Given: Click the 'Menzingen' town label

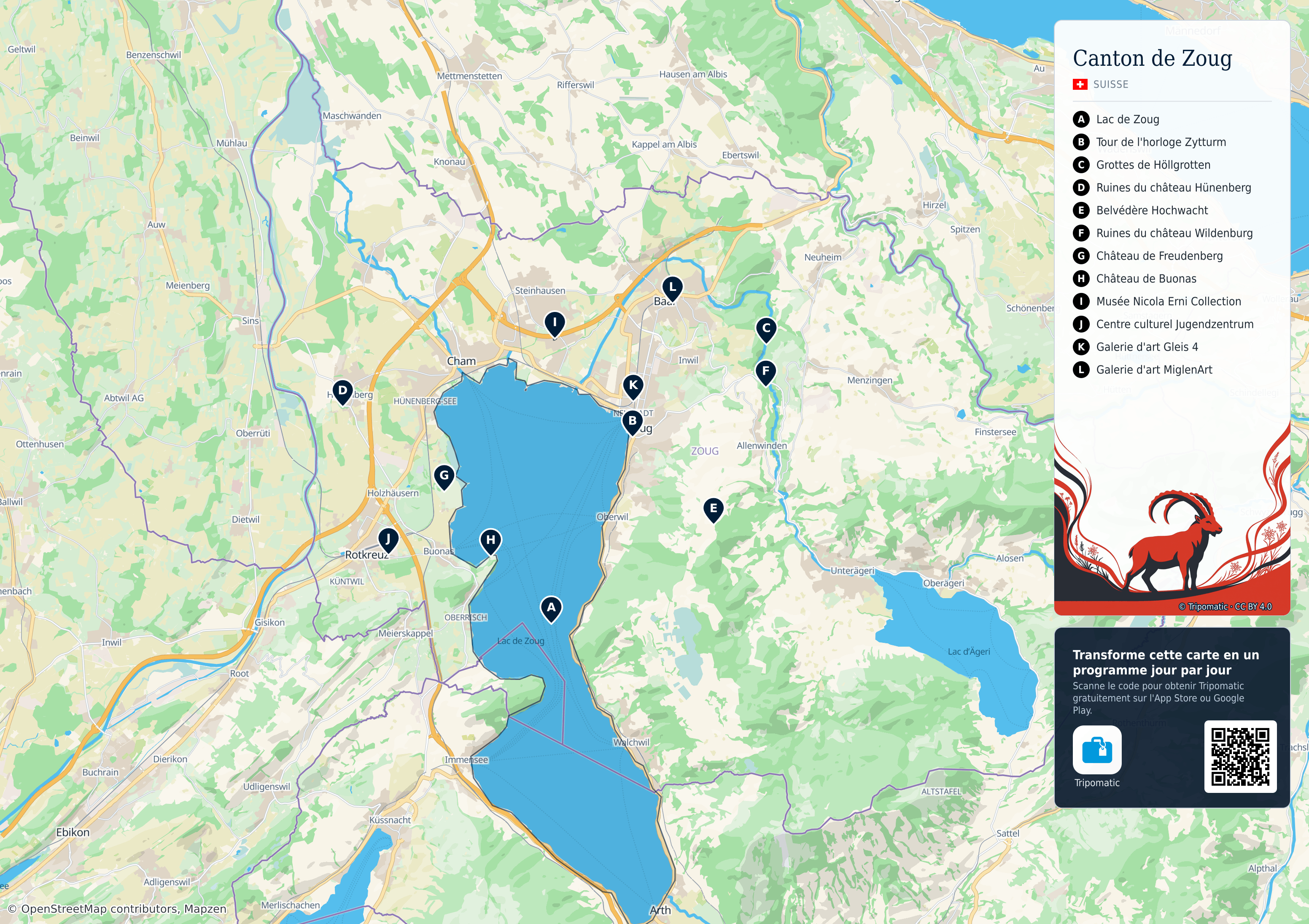Looking at the screenshot, I should click(870, 380).
